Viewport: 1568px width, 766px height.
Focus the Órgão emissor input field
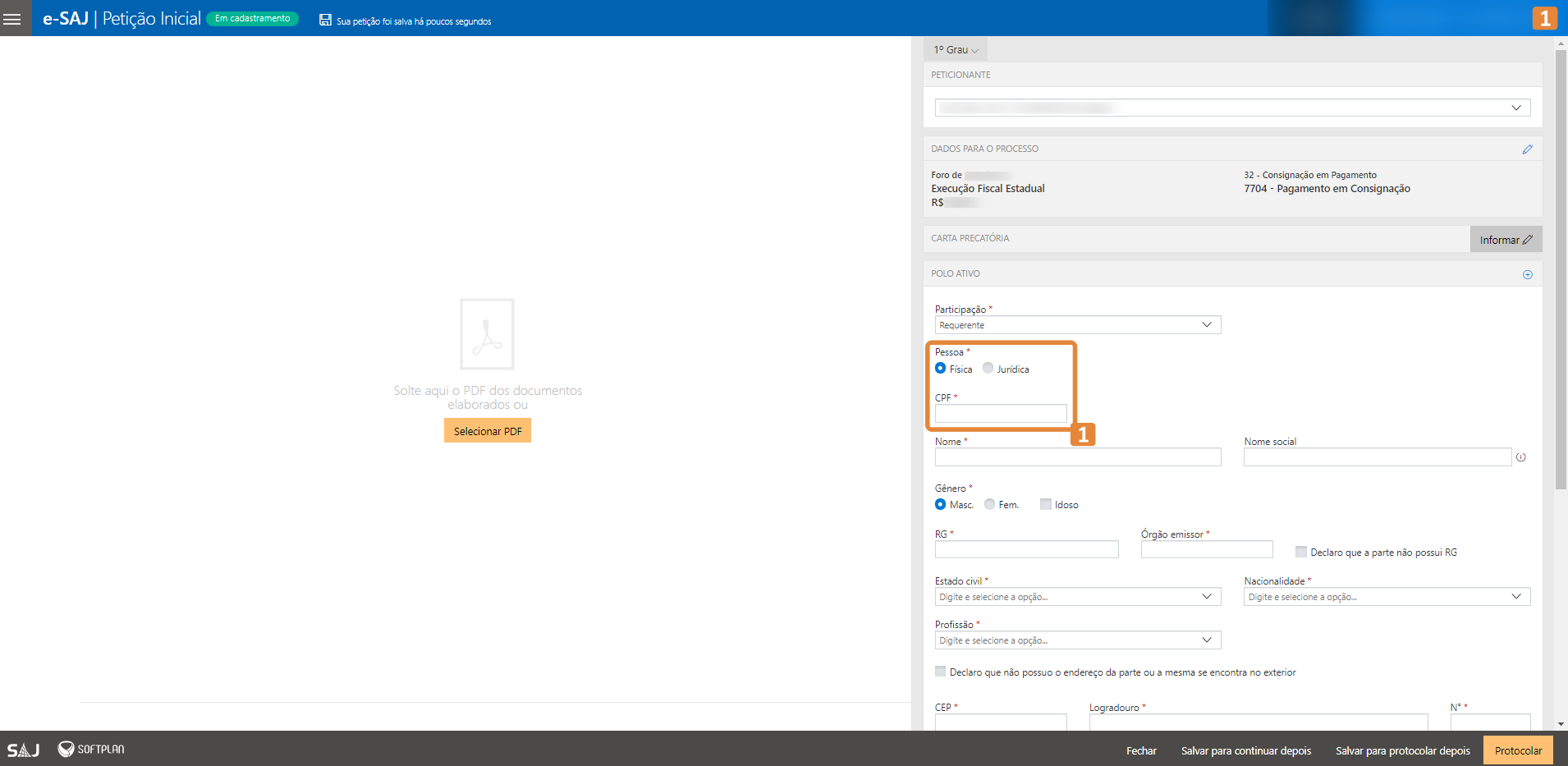coord(1207,549)
